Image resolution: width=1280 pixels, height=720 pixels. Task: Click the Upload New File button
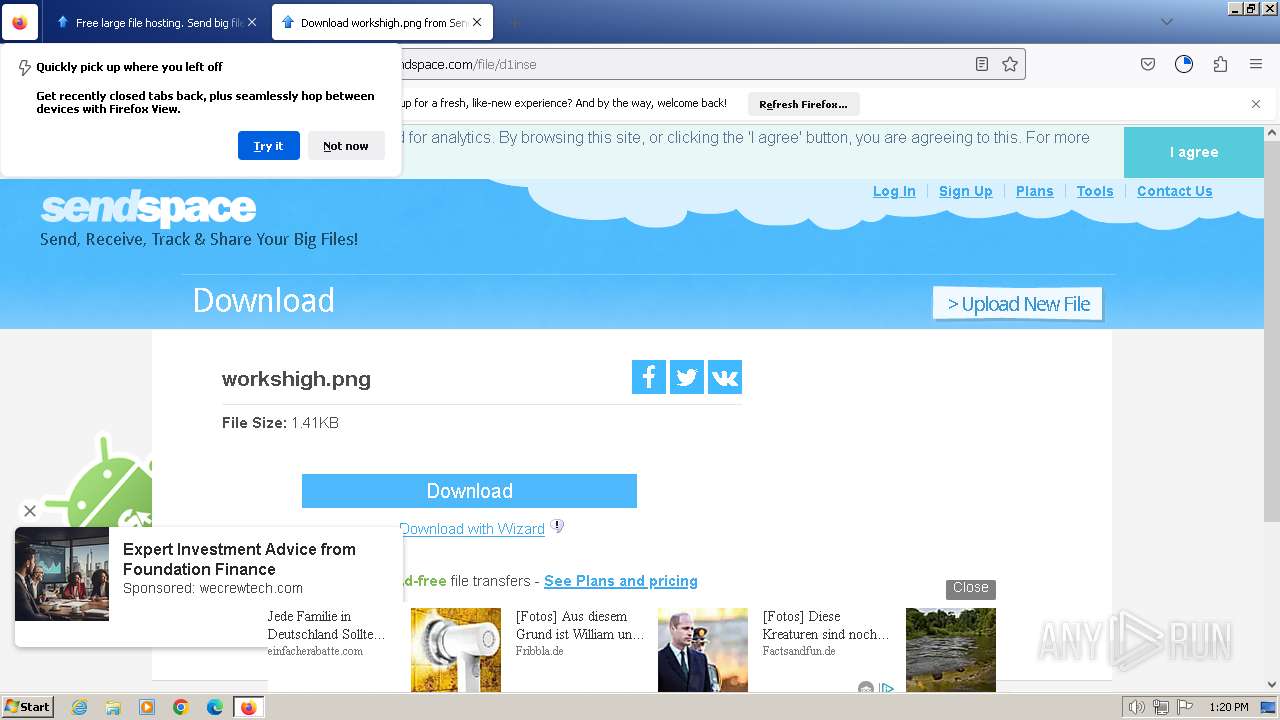coord(1018,304)
